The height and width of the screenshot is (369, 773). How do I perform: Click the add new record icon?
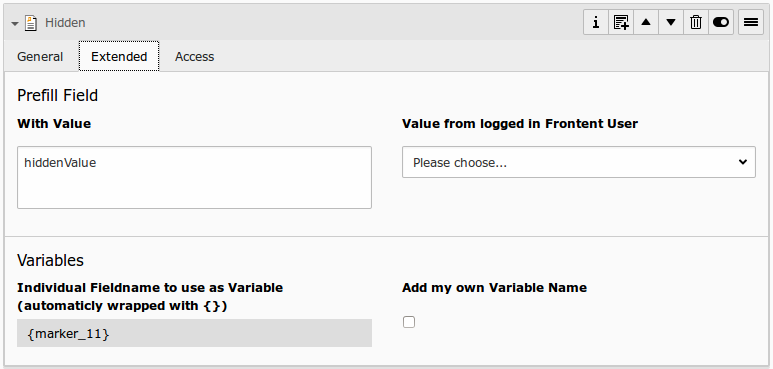tap(621, 22)
